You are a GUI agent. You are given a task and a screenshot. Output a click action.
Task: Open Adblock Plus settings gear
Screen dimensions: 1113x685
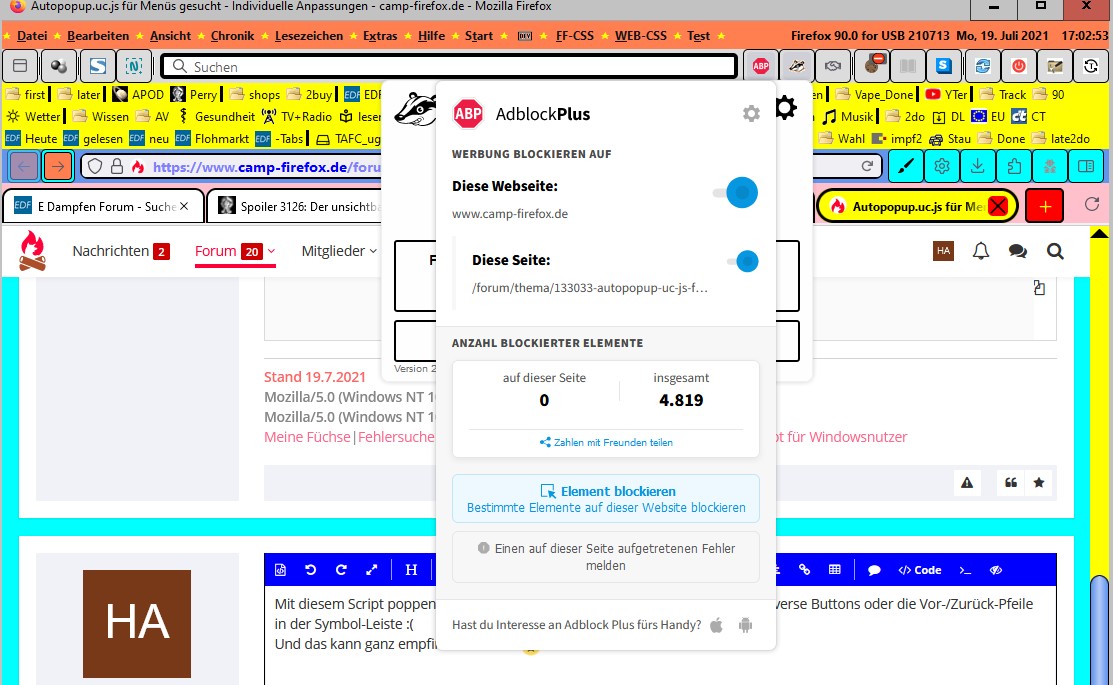(751, 114)
